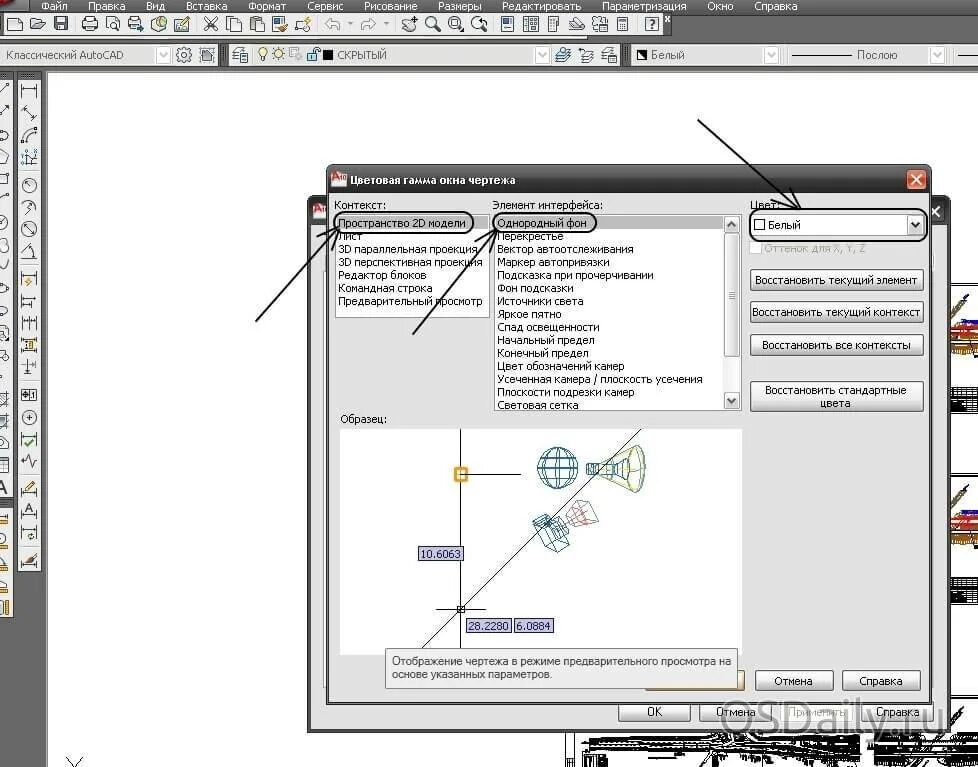Click the Undo arrow icon
Image resolution: width=978 pixels, height=767 pixels.
332,24
